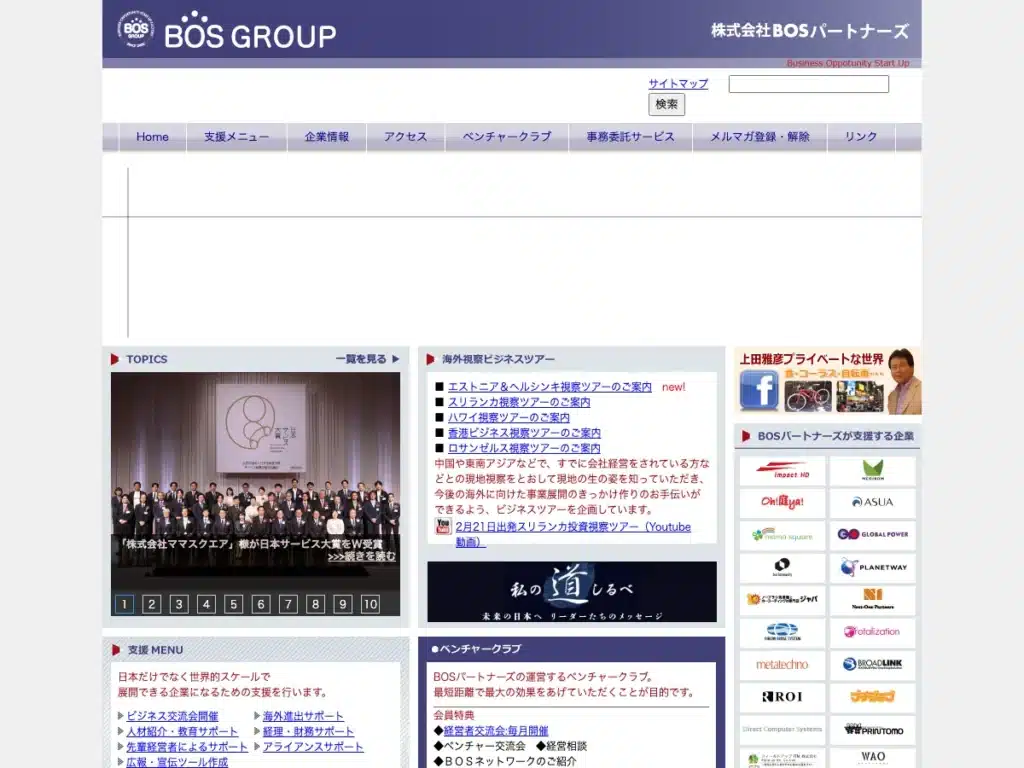Image resolution: width=1024 pixels, height=768 pixels.
Task: Open エストニア&ヘルシンキ視察ツアー link
Action: click(x=550, y=387)
